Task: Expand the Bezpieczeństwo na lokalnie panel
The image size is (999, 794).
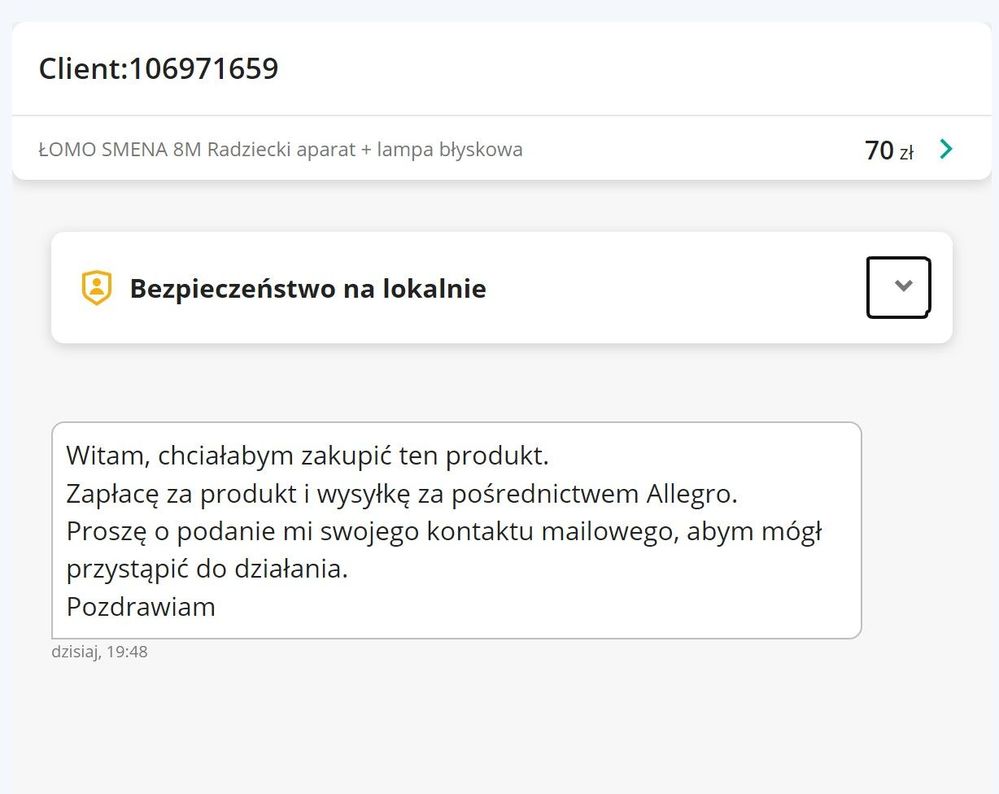Action: (899, 287)
